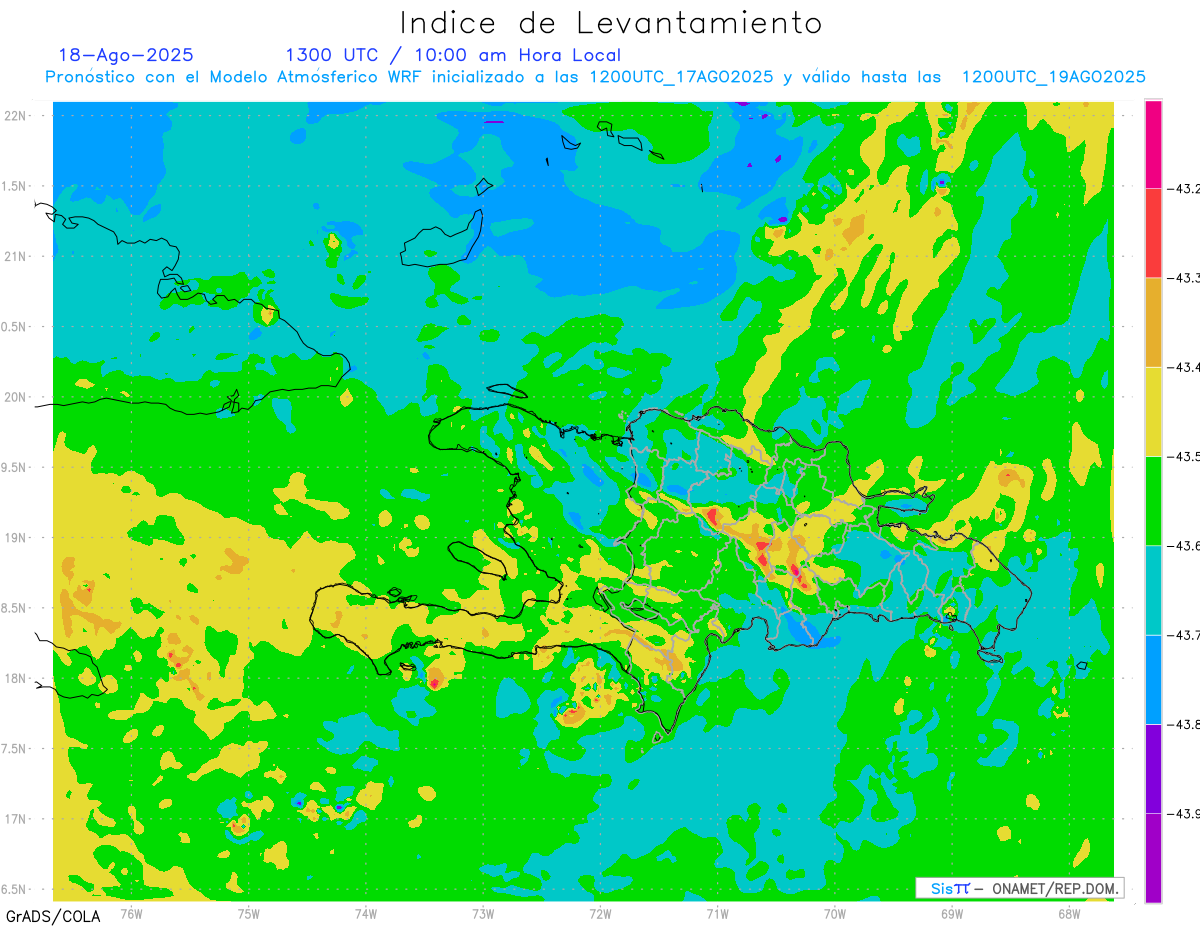Pick the orange swatch in the colorbar

pos(1153,322)
